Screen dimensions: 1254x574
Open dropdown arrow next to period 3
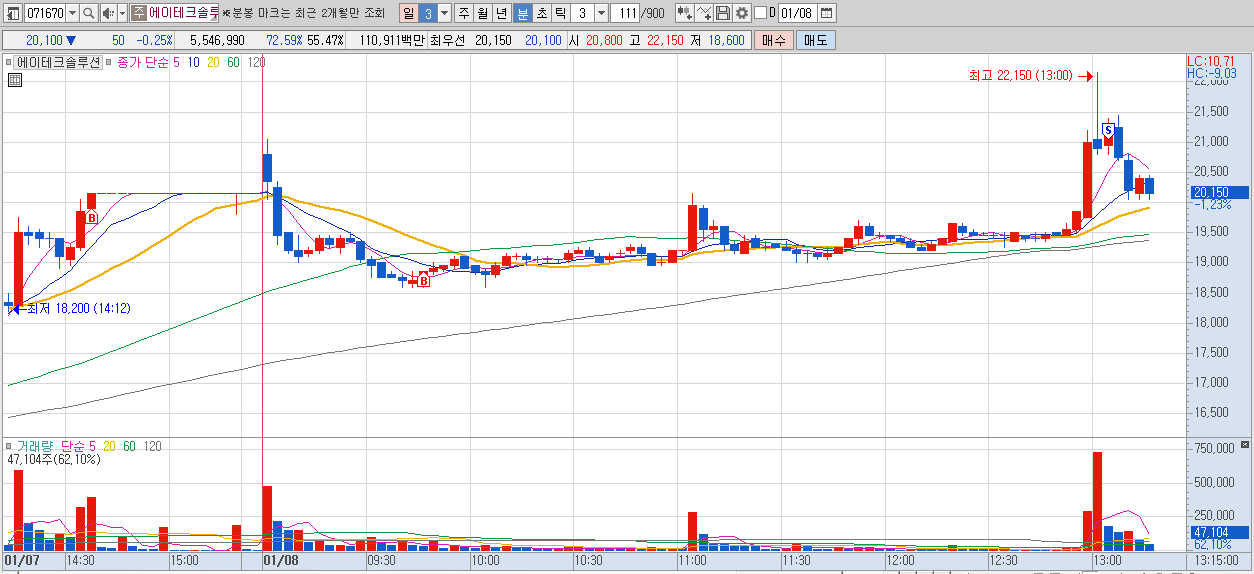(x=444, y=13)
